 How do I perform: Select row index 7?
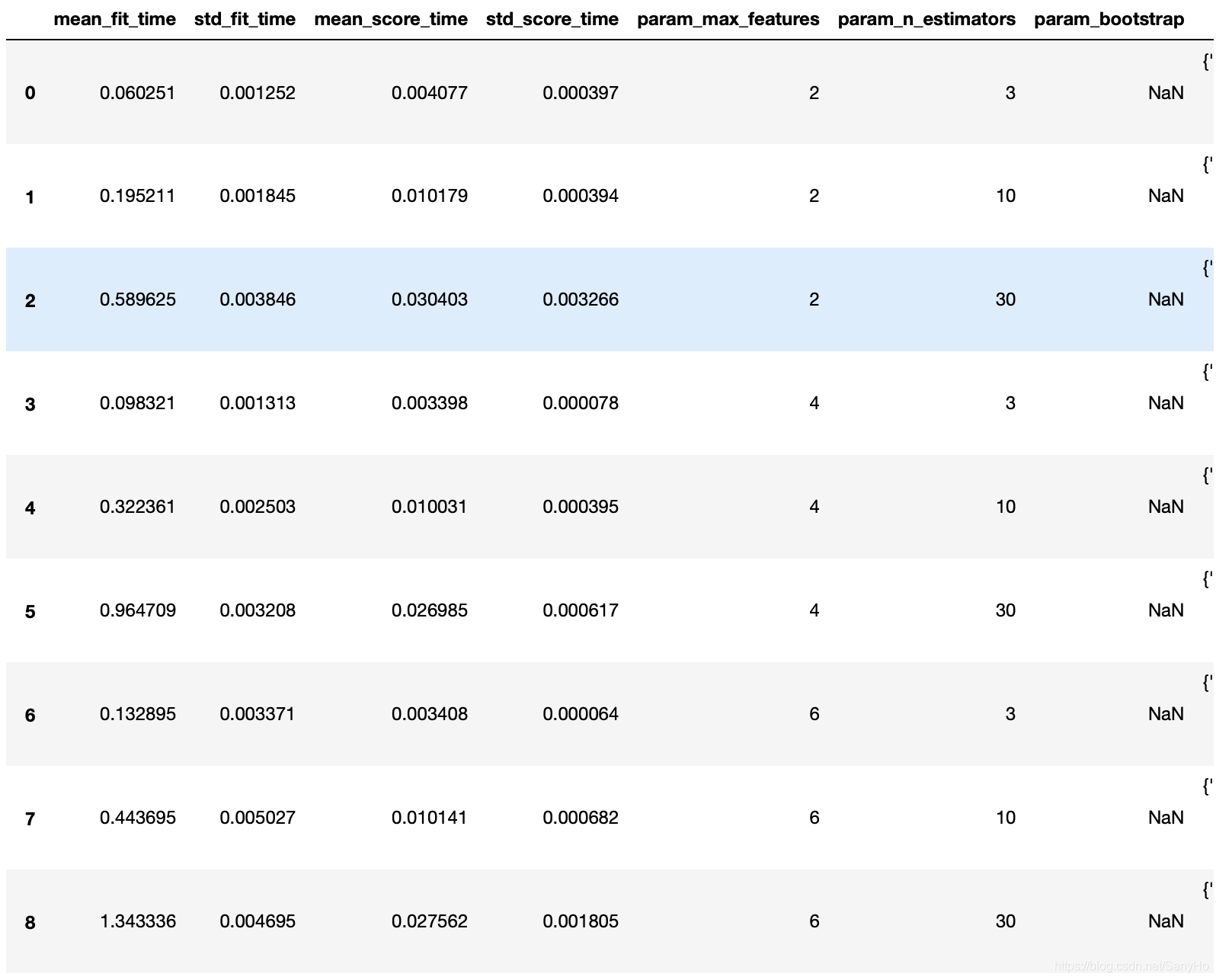pos(30,819)
